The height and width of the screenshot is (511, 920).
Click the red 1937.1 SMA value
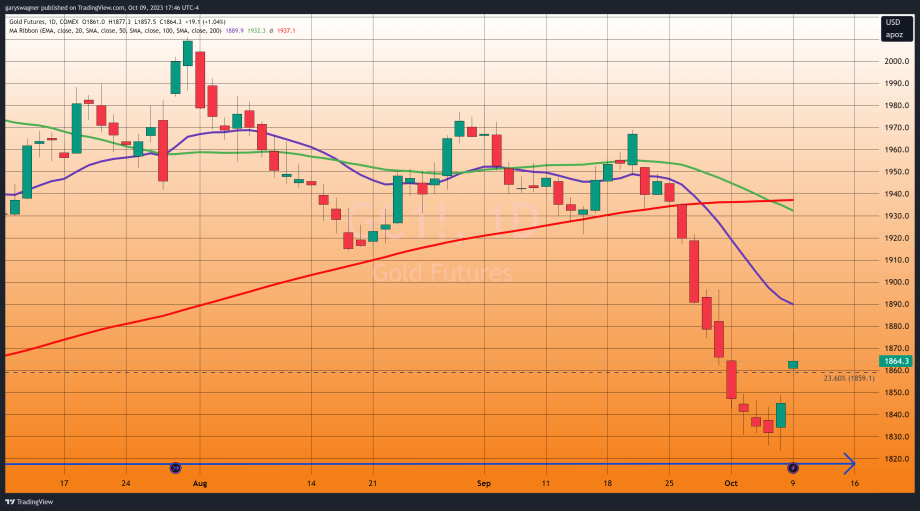(x=285, y=31)
